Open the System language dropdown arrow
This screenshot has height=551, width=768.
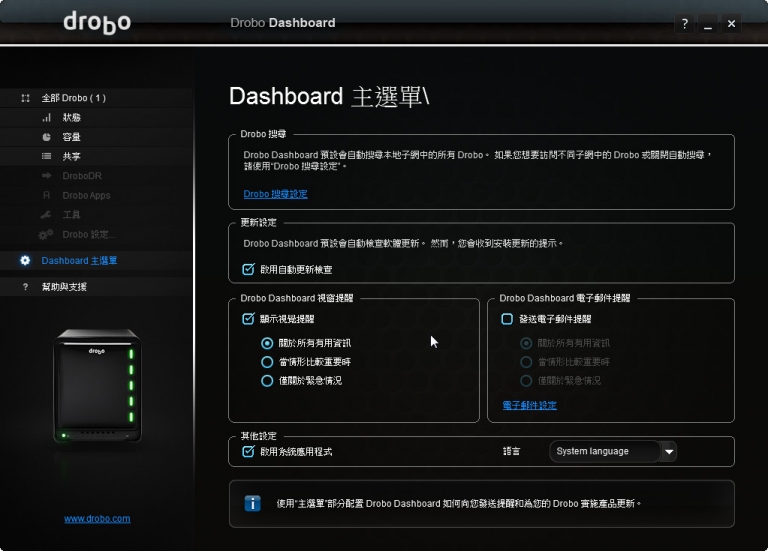pyautogui.click(x=669, y=452)
